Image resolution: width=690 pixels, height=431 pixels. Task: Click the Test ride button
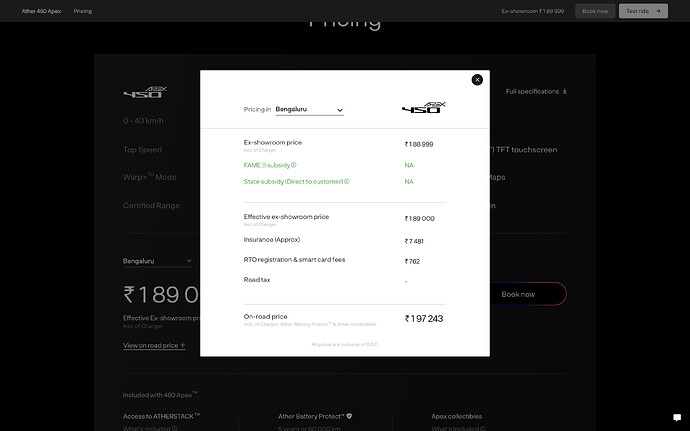pos(643,11)
